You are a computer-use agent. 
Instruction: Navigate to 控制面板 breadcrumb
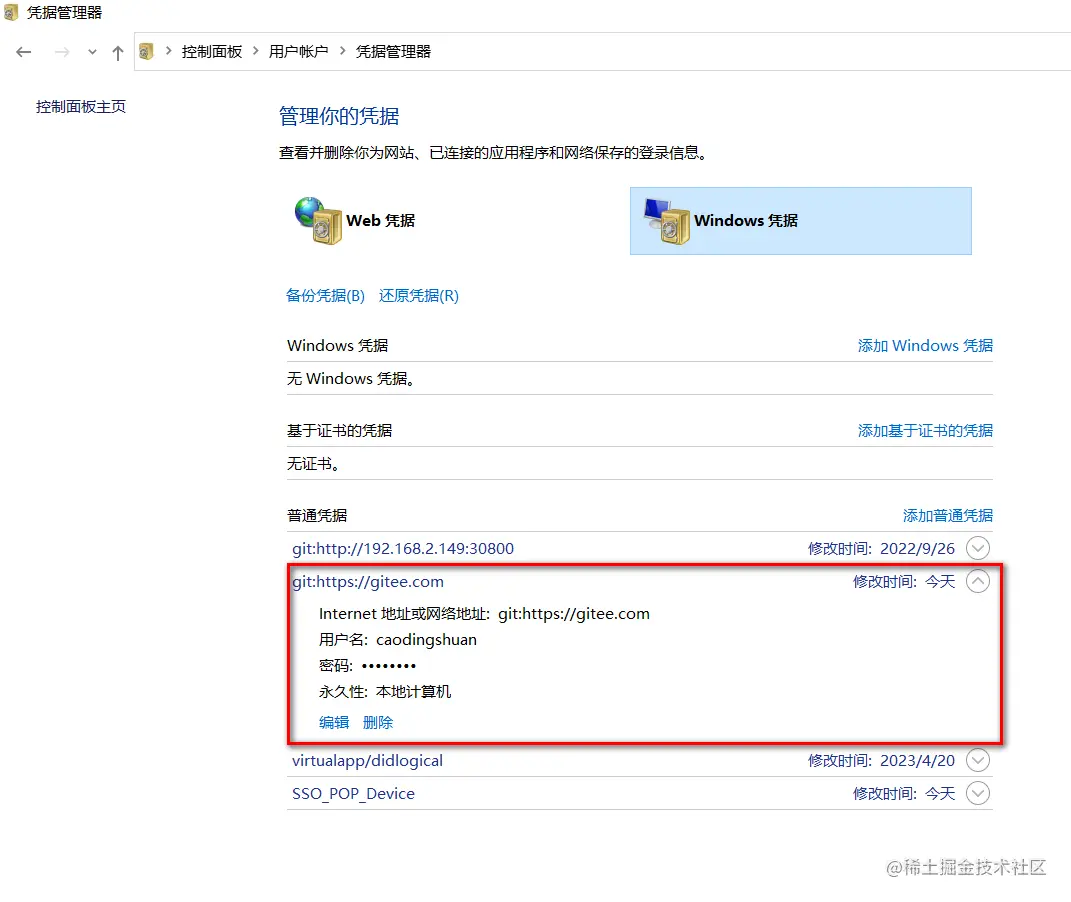click(212, 51)
